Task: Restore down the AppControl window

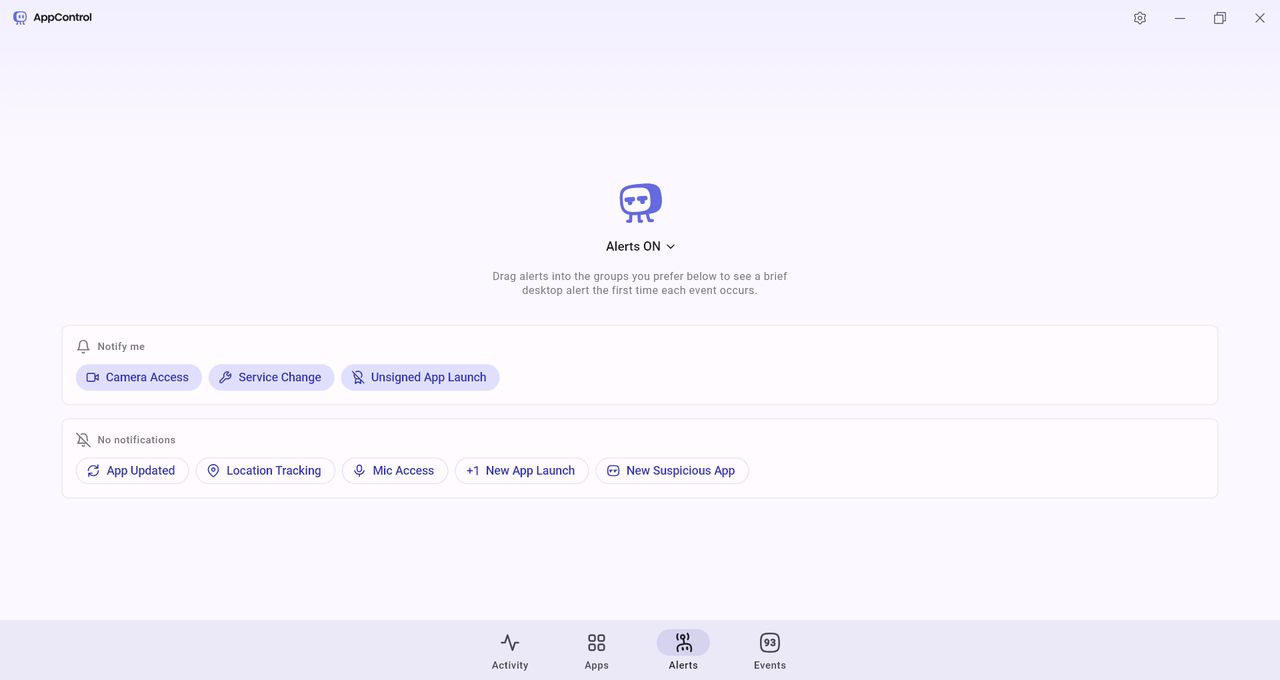Action: pyautogui.click(x=1220, y=18)
